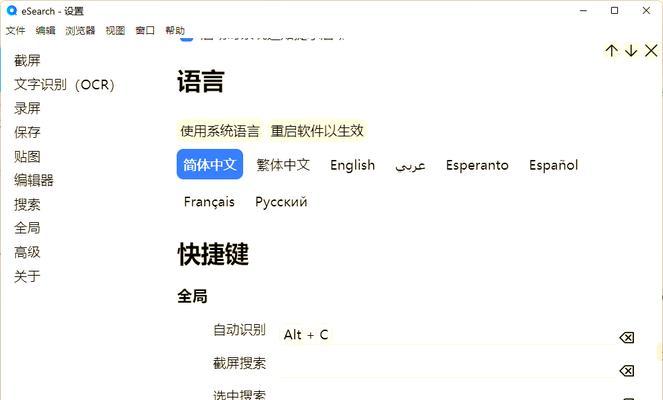Clear the 截屏搜索 shortcut with backspace icon
Screen dimensions: 663x400
(627, 371)
